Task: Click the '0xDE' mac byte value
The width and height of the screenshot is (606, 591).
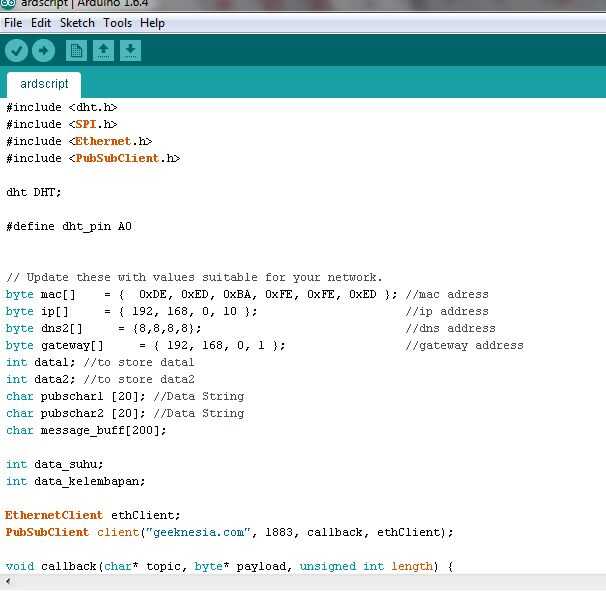Action: tap(153, 295)
